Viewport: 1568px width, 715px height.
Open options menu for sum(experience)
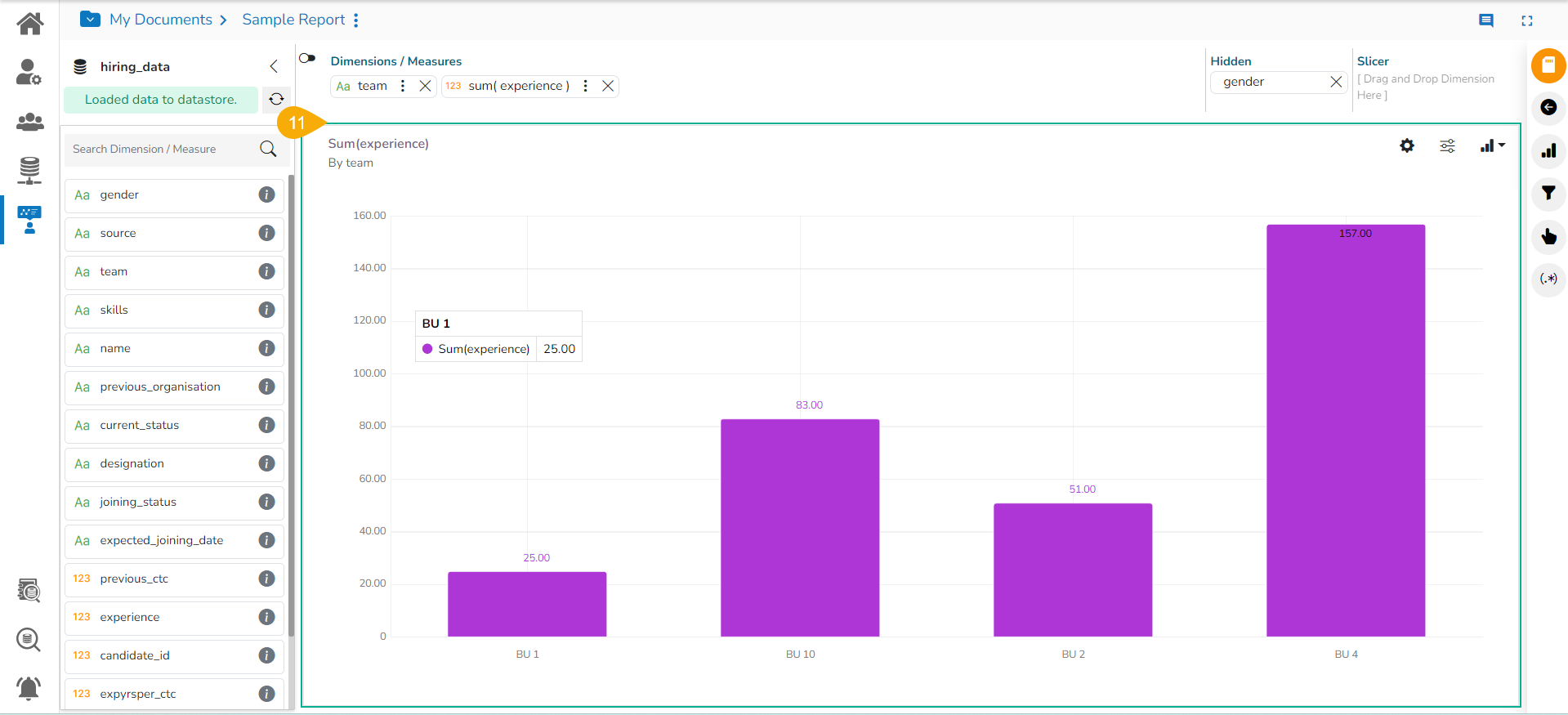coord(585,86)
